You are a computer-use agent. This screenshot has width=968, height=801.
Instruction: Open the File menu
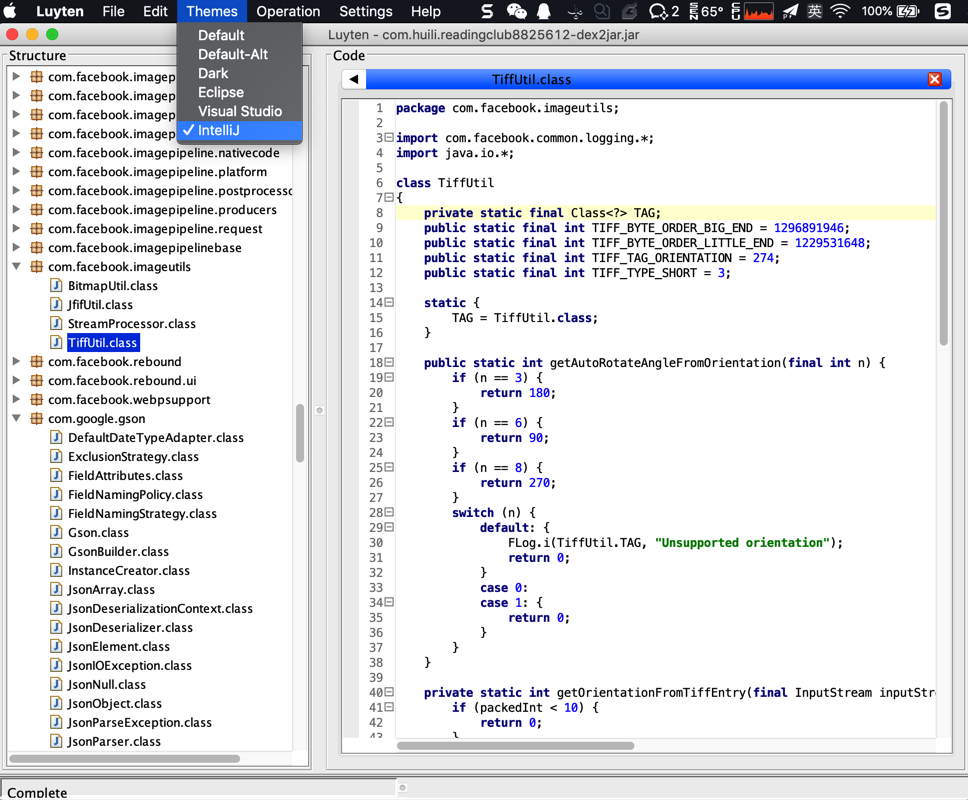pyautogui.click(x=113, y=11)
